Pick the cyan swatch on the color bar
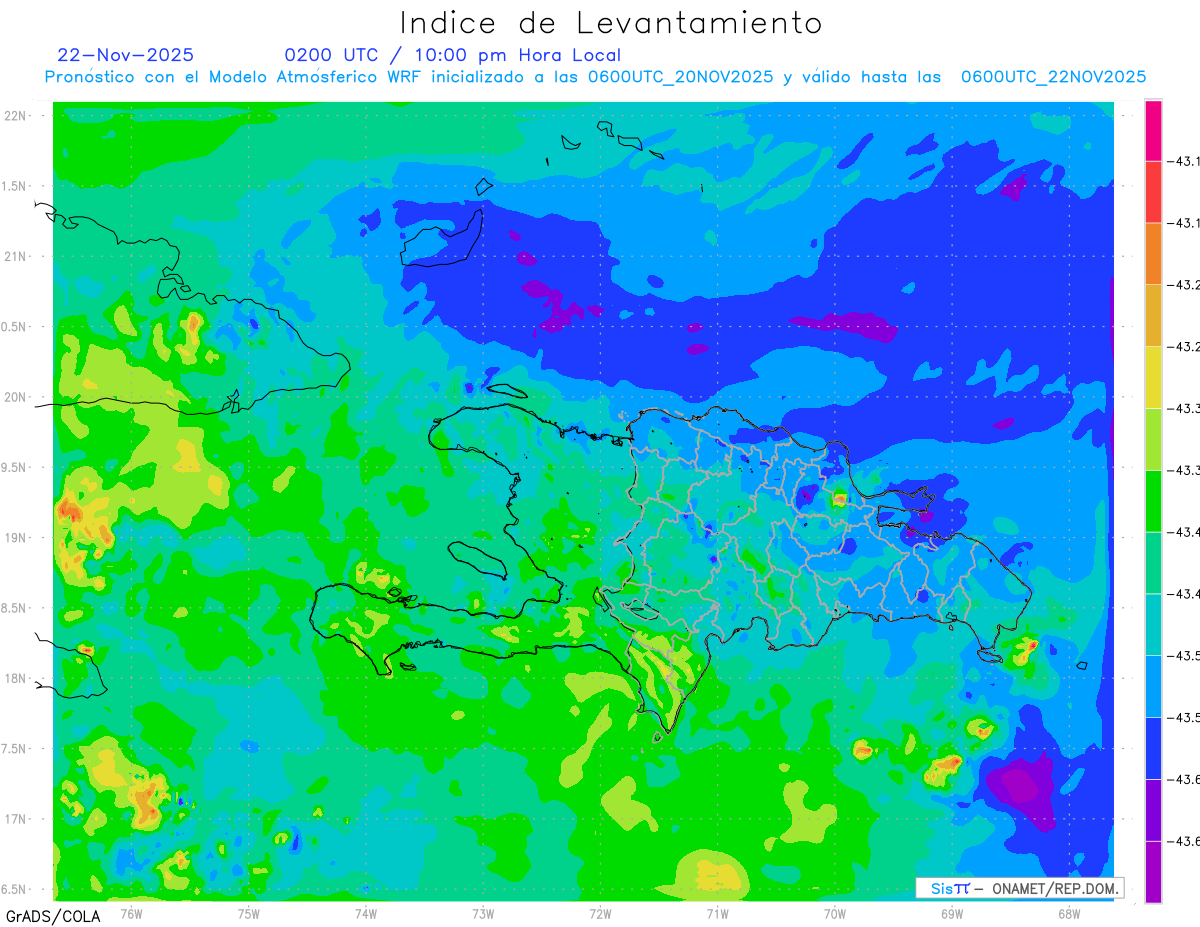Viewport: 1200px width, 927px height. (x=1153, y=625)
